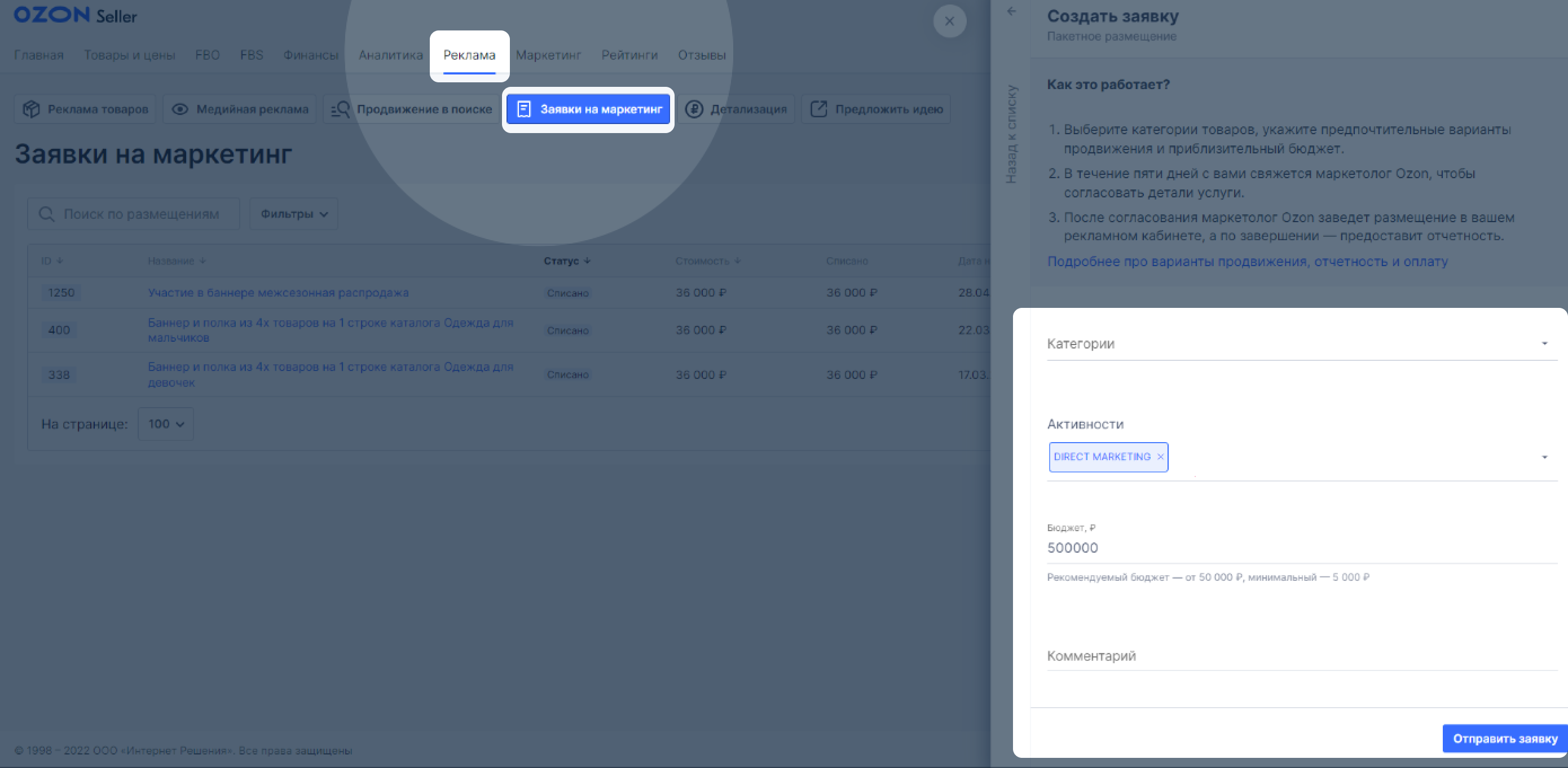Select the Реклама tab
1568x768 pixels.
coord(469,55)
